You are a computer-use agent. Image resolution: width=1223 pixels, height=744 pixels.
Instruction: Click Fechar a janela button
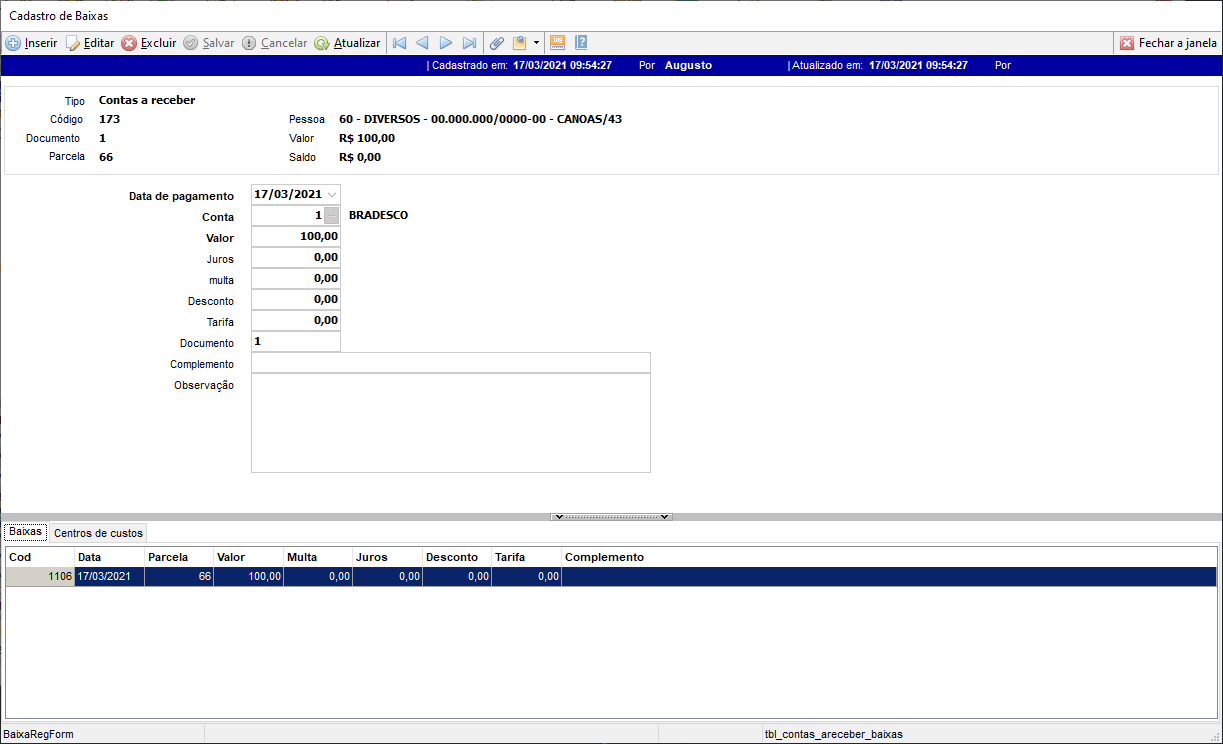[x=1168, y=43]
